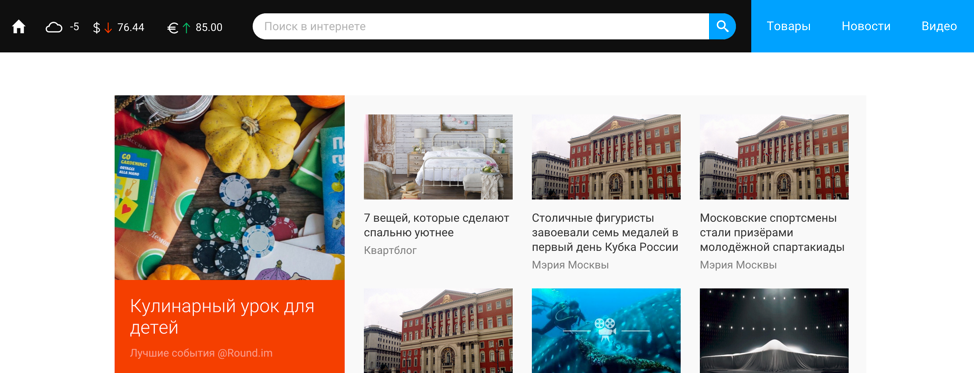Open 'Московские спортсмены стали призёрами' article

[x=772, y=233]
